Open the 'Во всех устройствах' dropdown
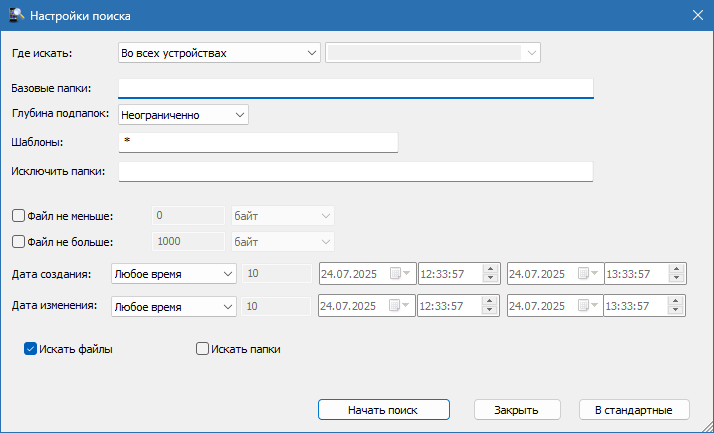The image size is (714, 433). point(219,53)
